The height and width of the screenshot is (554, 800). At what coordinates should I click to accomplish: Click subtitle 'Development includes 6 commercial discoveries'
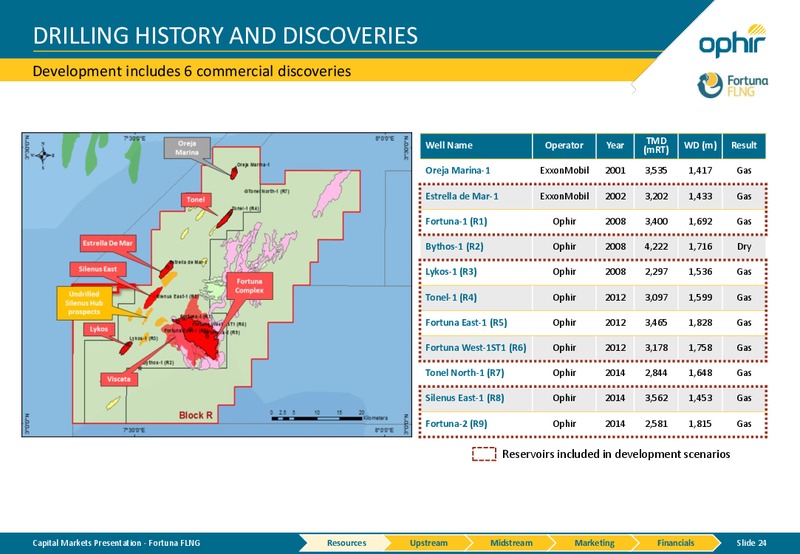pos(192,71)
